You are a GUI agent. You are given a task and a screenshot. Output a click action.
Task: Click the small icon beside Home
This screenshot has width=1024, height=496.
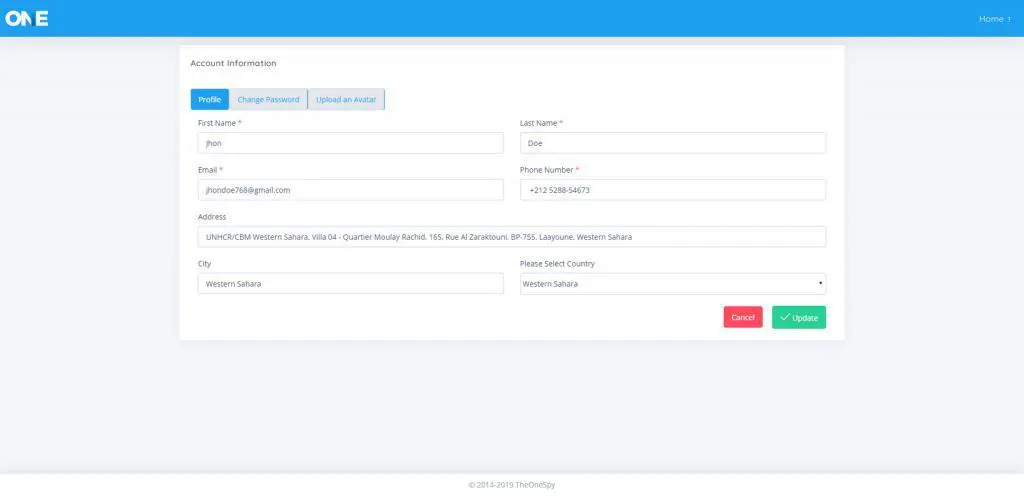coord(1009,19)
